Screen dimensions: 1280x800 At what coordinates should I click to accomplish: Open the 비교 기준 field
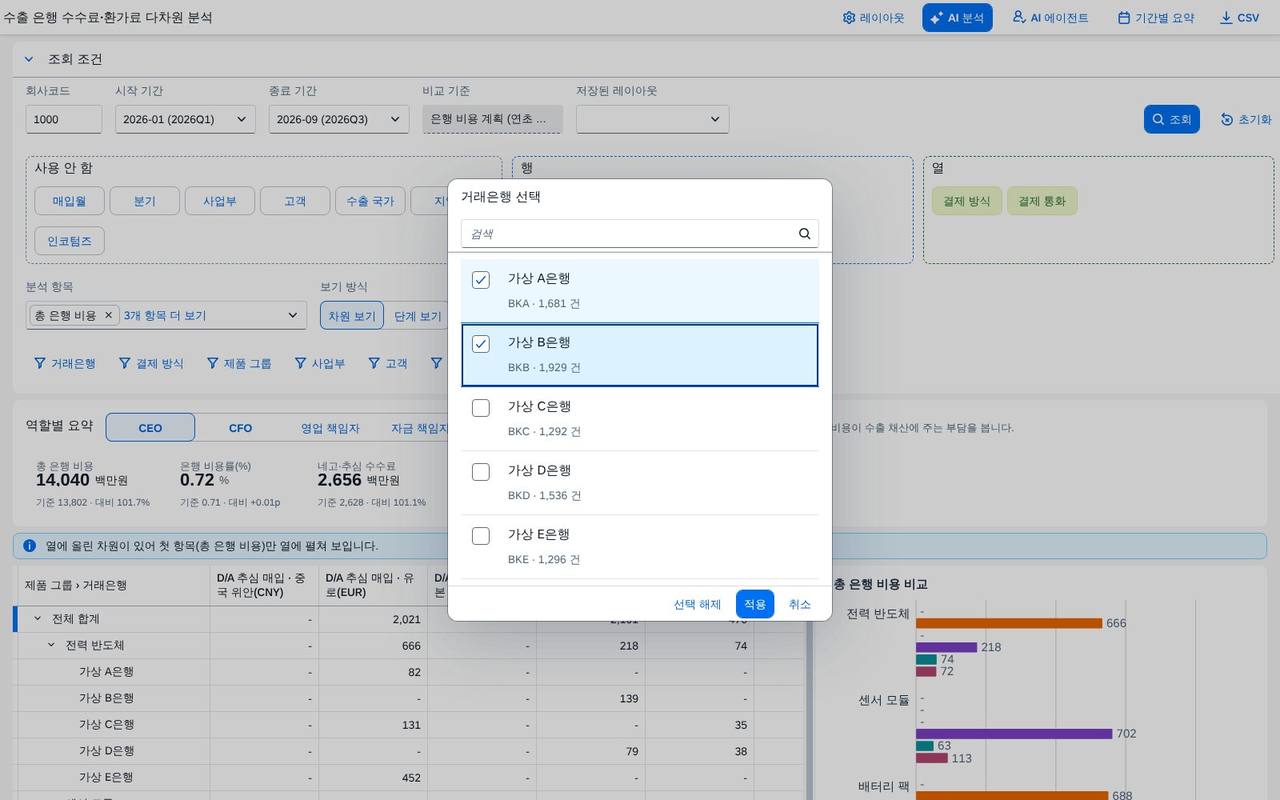(x=492, y=119)
